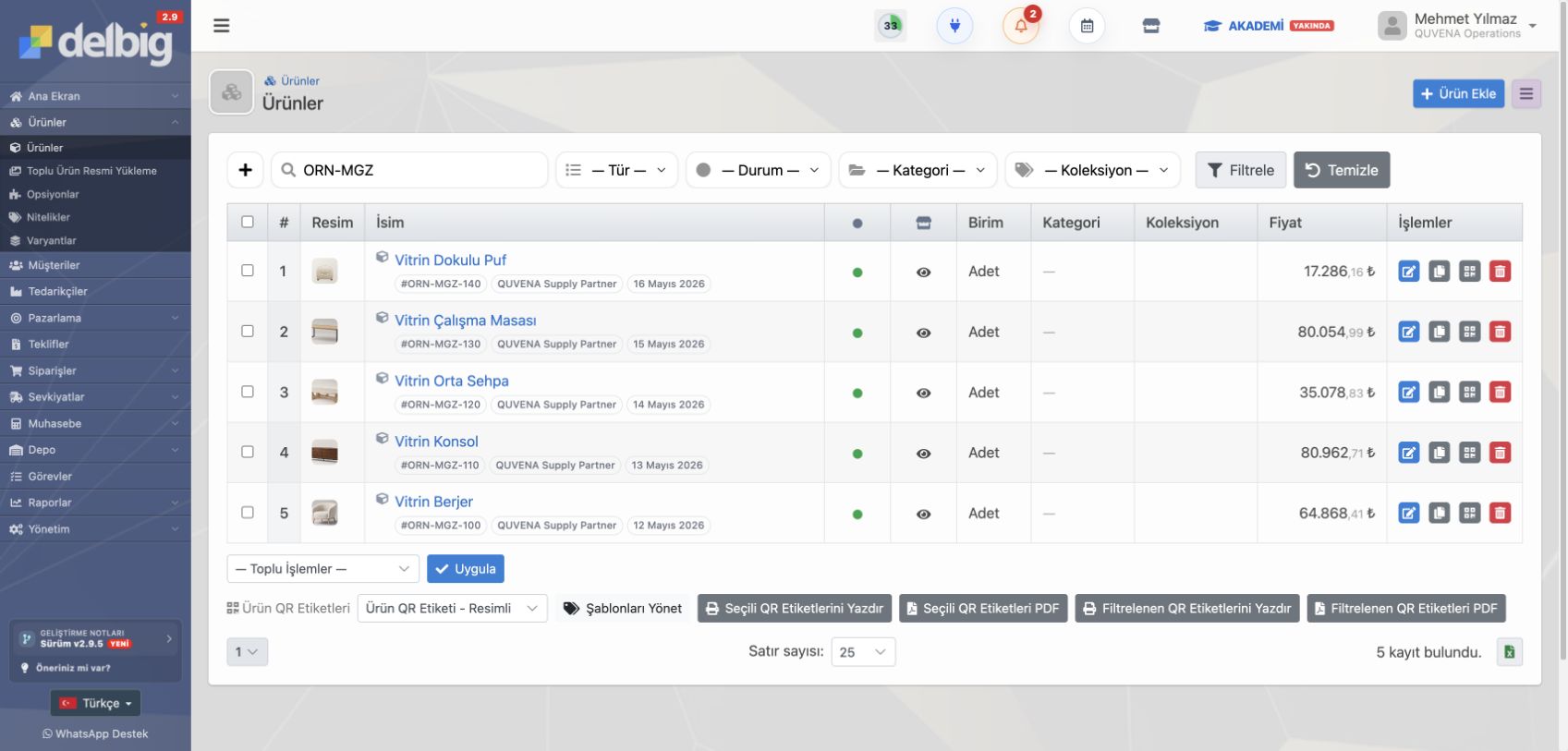Click the Temizle button
1568x751 pixels.
pos(1342,170)
